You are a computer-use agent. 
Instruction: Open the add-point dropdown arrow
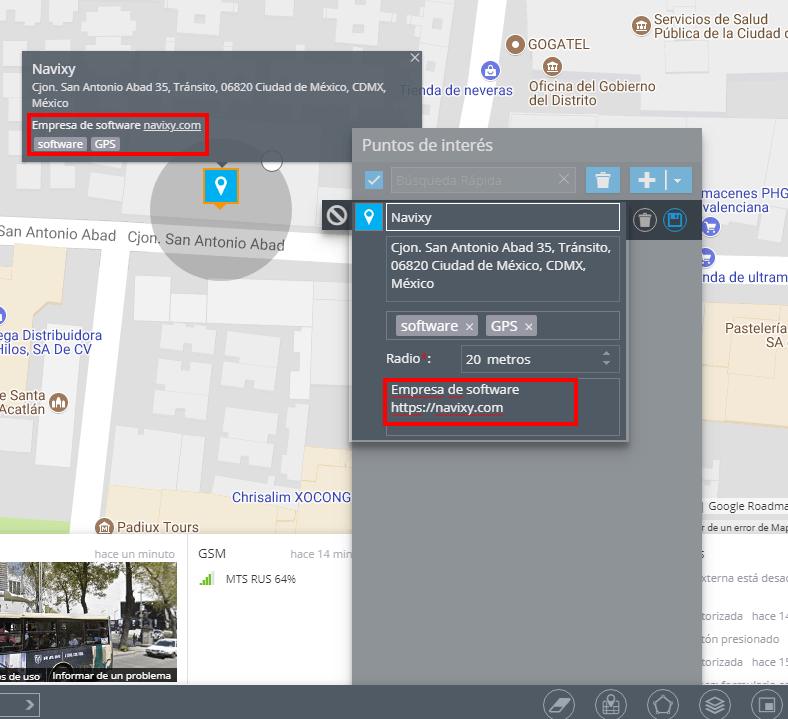tap(678, 180)
